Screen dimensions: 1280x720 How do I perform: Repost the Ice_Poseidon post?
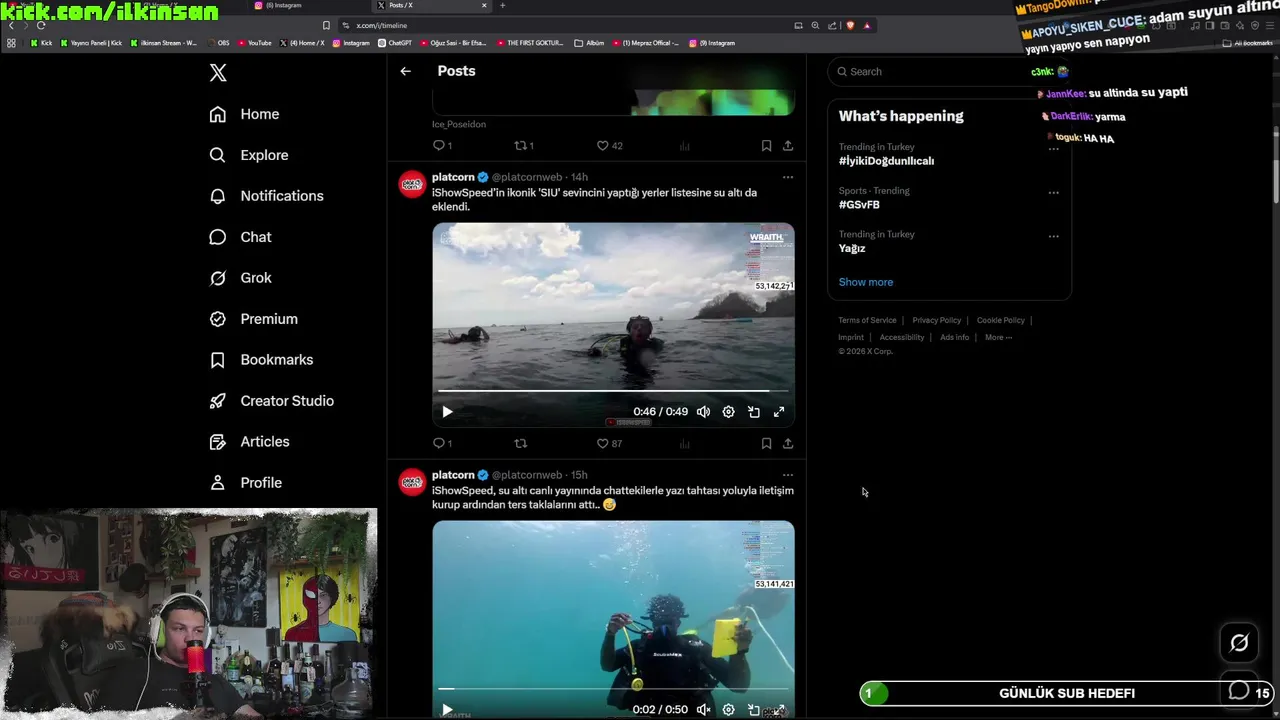point(523,145)
